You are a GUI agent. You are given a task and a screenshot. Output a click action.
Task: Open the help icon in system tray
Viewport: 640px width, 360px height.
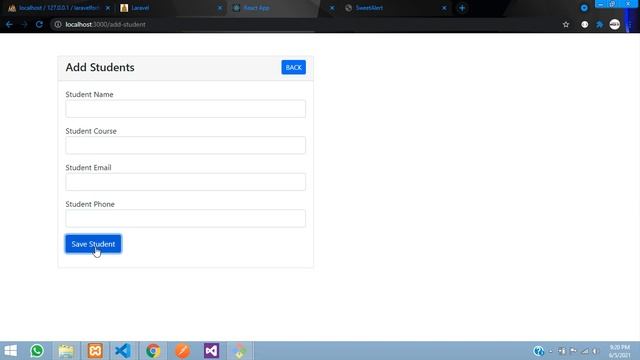[538, 351]
